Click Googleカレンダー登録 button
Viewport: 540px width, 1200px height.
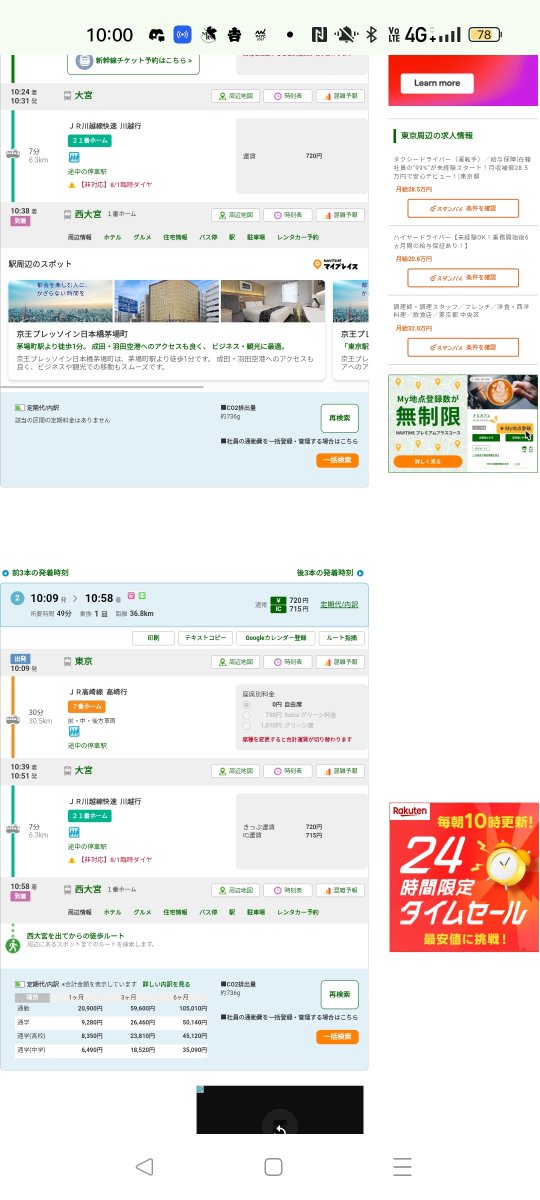click(x=277, y=637)
